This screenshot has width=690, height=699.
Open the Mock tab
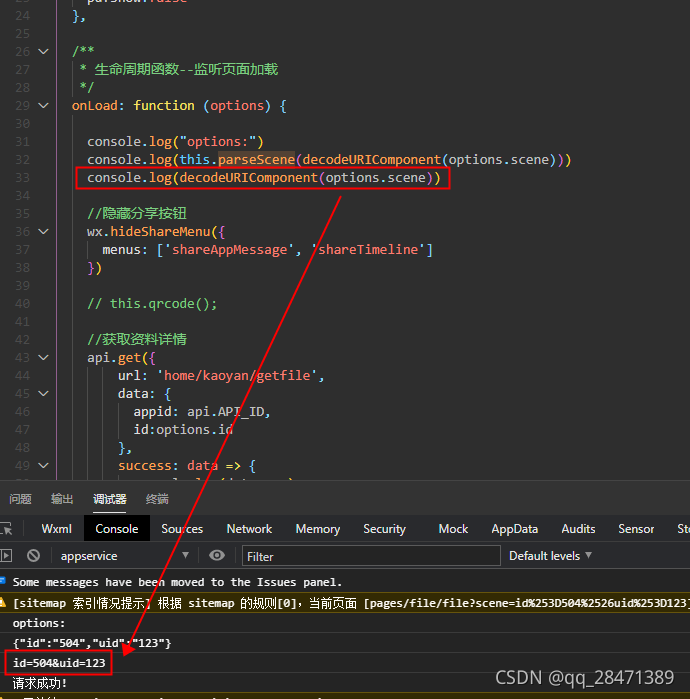point(453,529)
